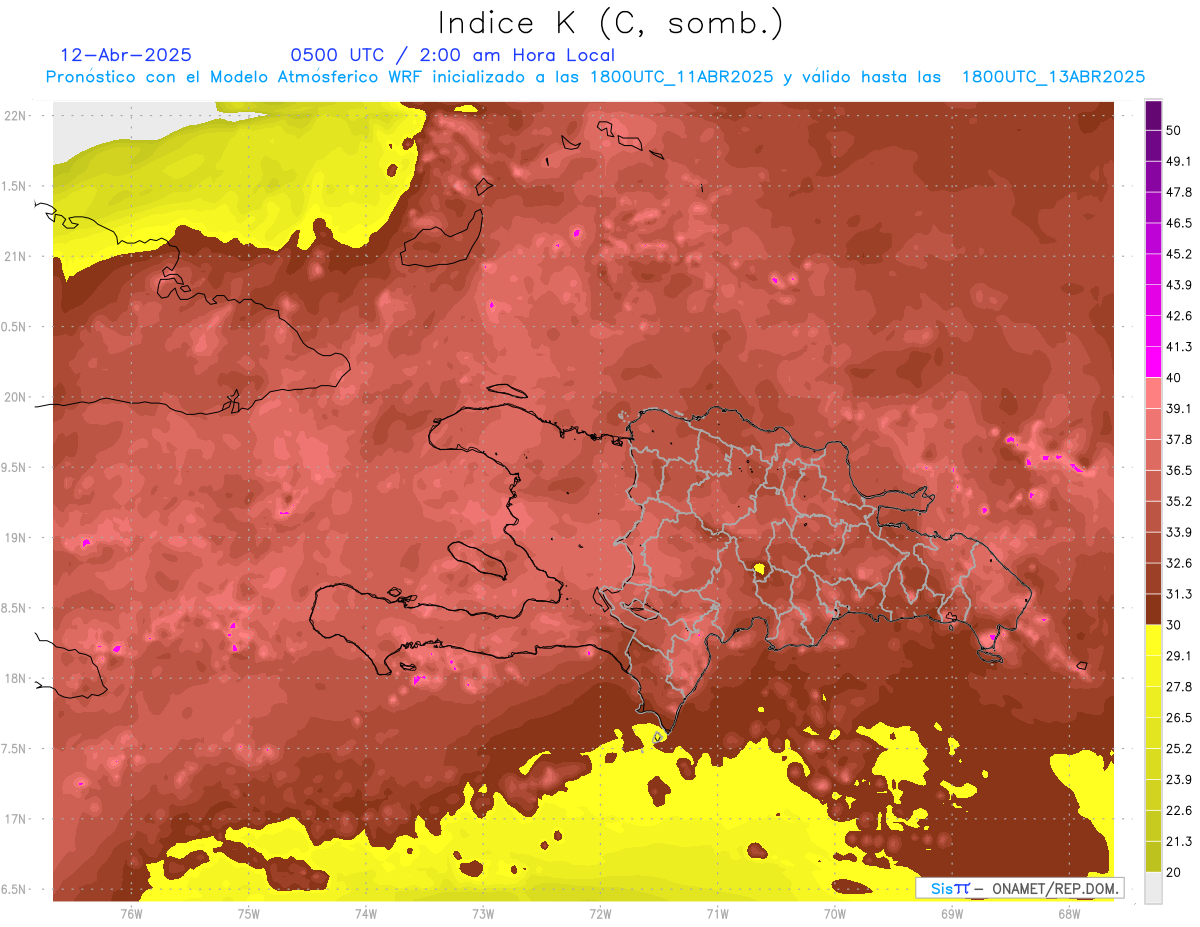Click the legend value "30"
This screenshot has width=1200, height=927.
(x=1176, y=625)
